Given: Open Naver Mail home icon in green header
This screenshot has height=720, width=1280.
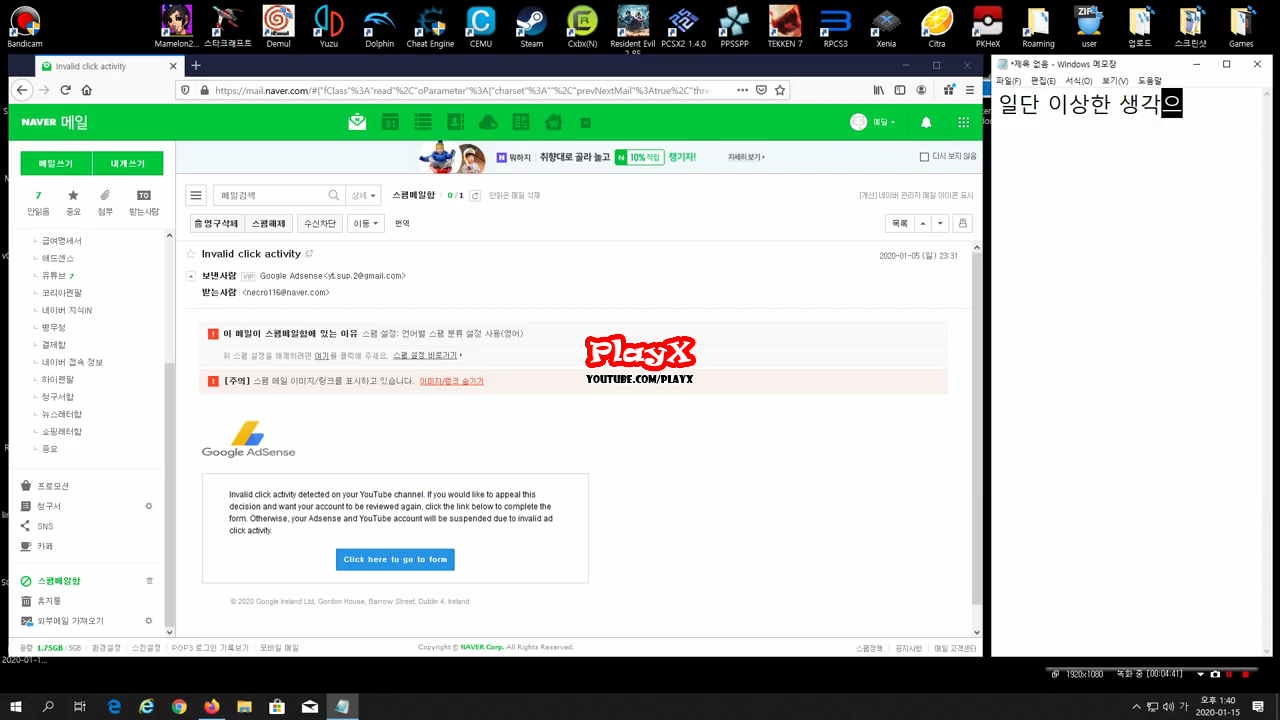Looking at the screenshot, I should click(x=357, y=122).
